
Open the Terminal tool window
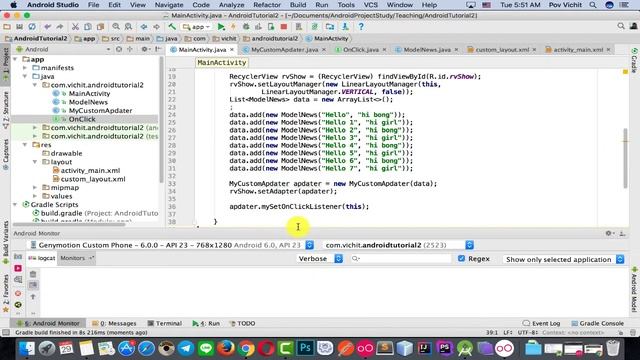165,323
